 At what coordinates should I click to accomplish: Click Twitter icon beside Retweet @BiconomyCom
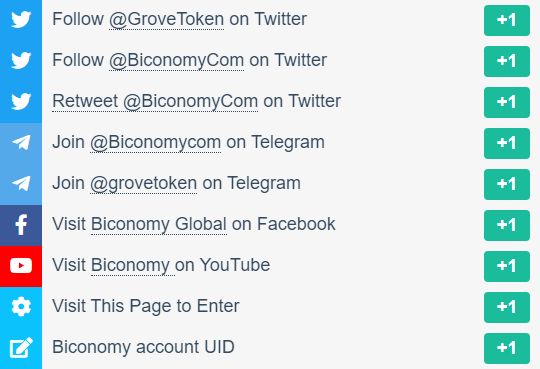point(21,101)
